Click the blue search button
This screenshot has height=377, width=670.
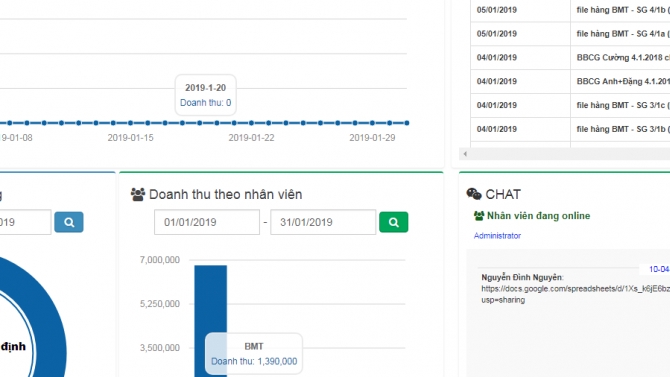coord(69,222)
